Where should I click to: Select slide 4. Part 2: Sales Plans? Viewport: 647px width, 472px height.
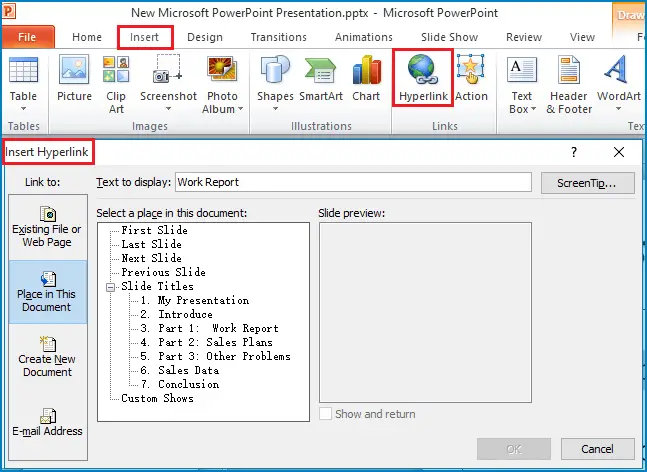click(x=206, y=342)
